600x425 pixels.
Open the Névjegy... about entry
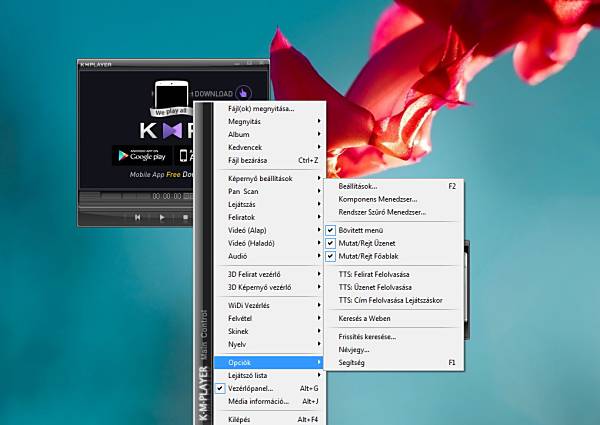point(393,350)
